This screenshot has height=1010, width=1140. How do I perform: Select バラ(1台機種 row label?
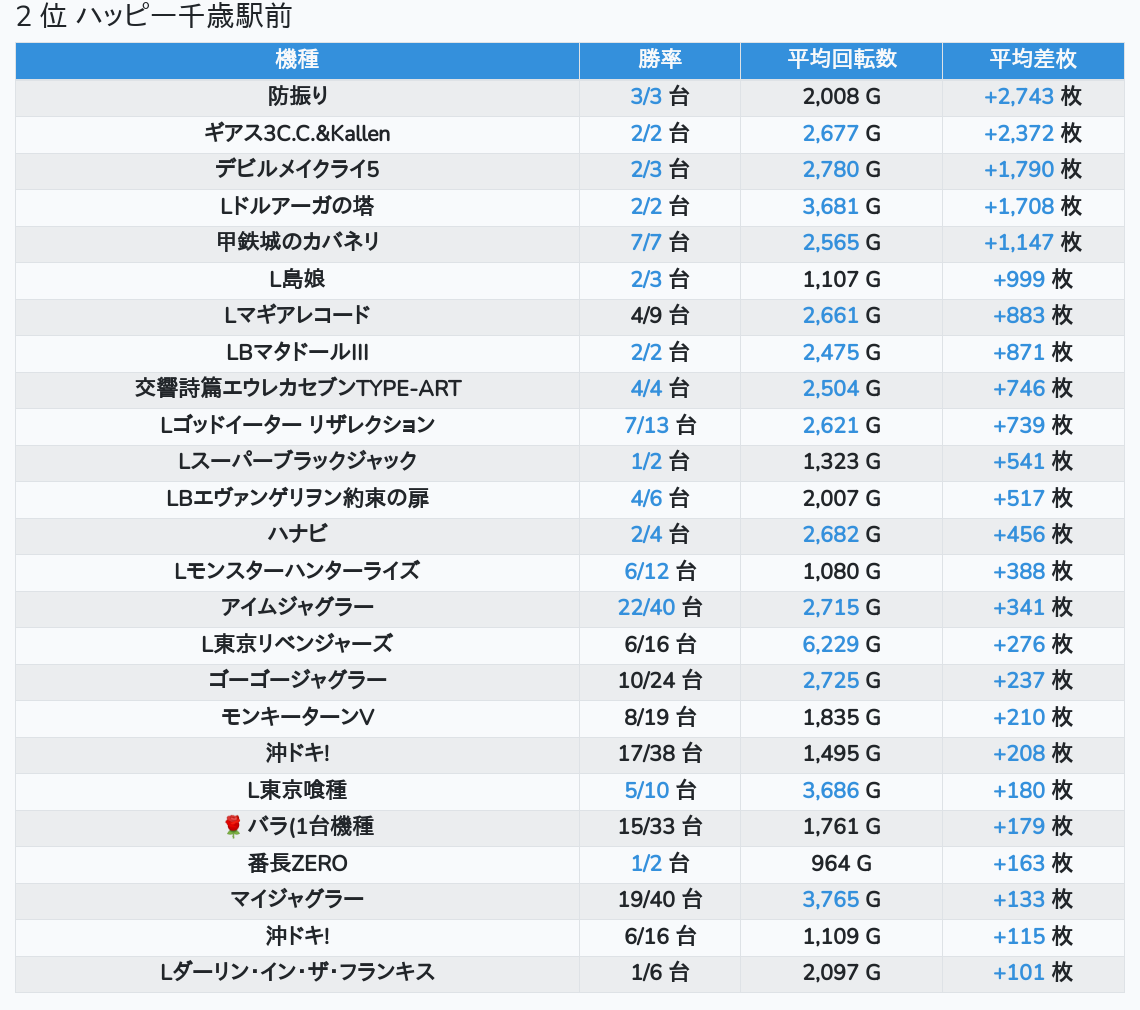(x=310, y=827)
